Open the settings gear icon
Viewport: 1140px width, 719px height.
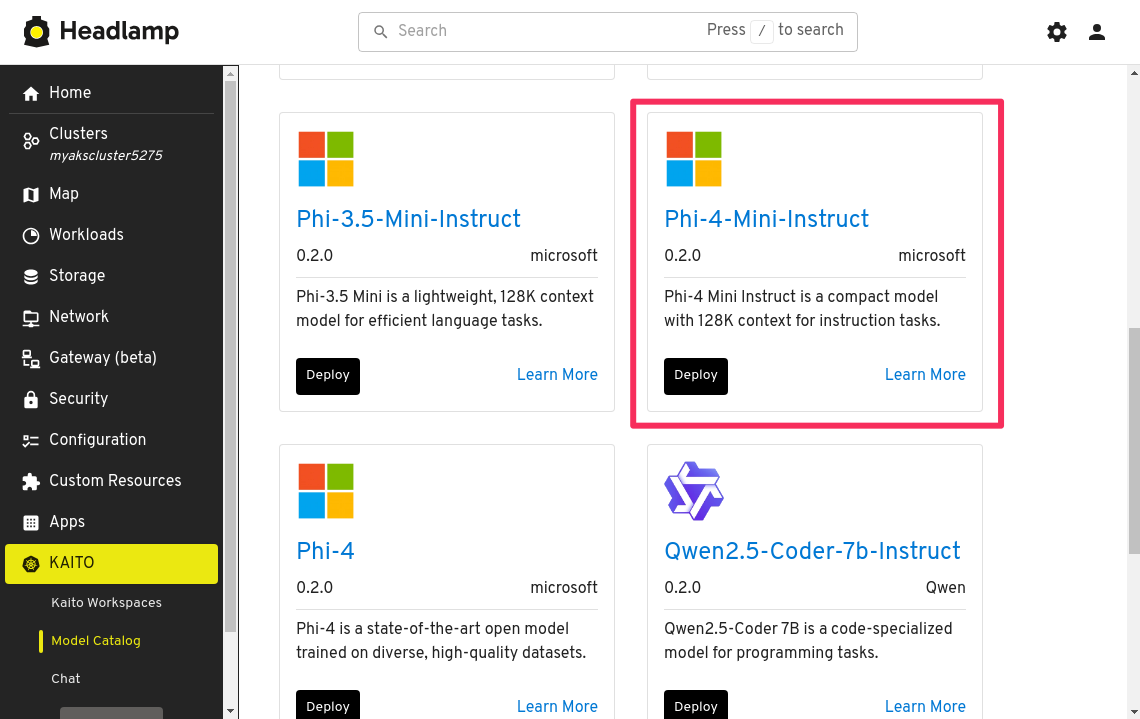tap(1057, 32)
